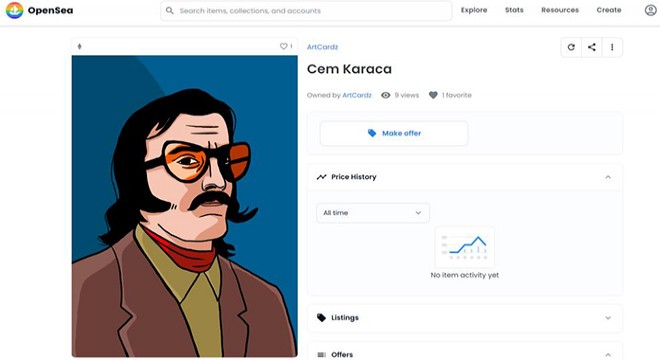
Task: Collapse the Price History section
Action: click(608, 177)
